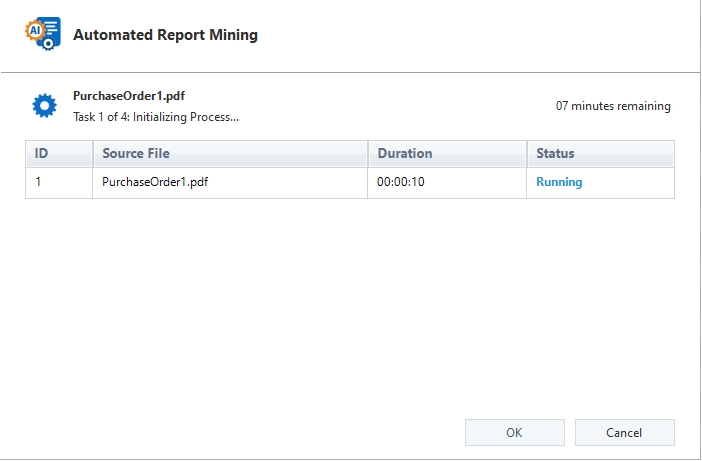Select the ID cell containing 1
This screenshot has width=702, height=461.
point(40,182)
